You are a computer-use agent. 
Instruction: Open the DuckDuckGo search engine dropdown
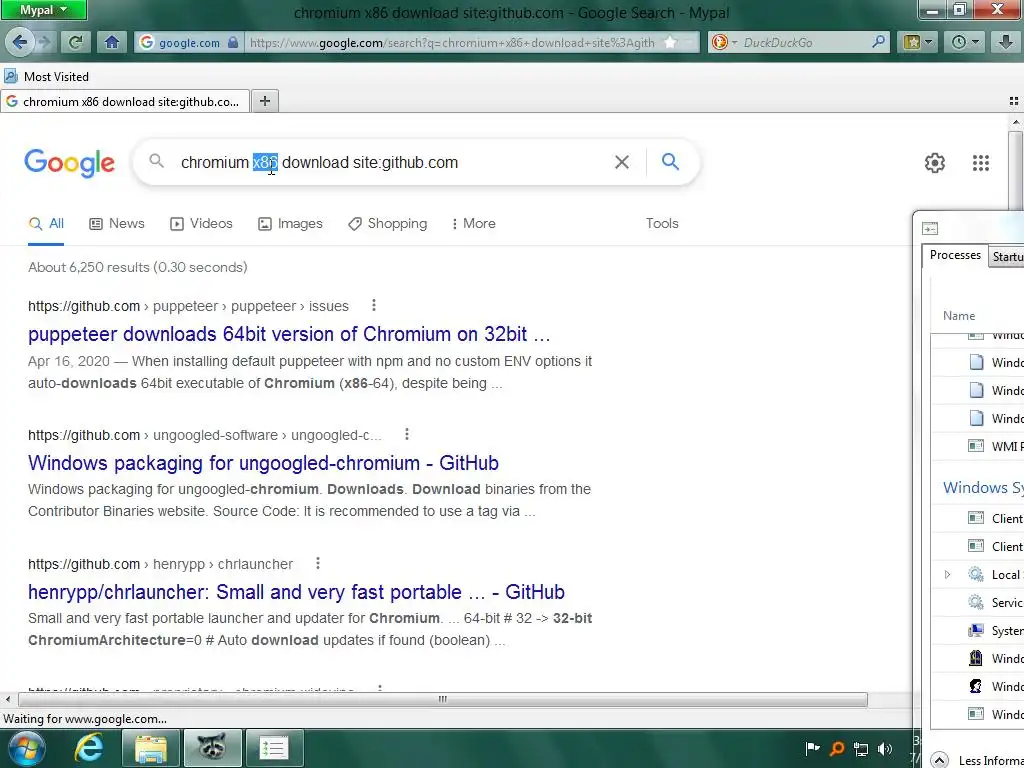tap(724, 42)
